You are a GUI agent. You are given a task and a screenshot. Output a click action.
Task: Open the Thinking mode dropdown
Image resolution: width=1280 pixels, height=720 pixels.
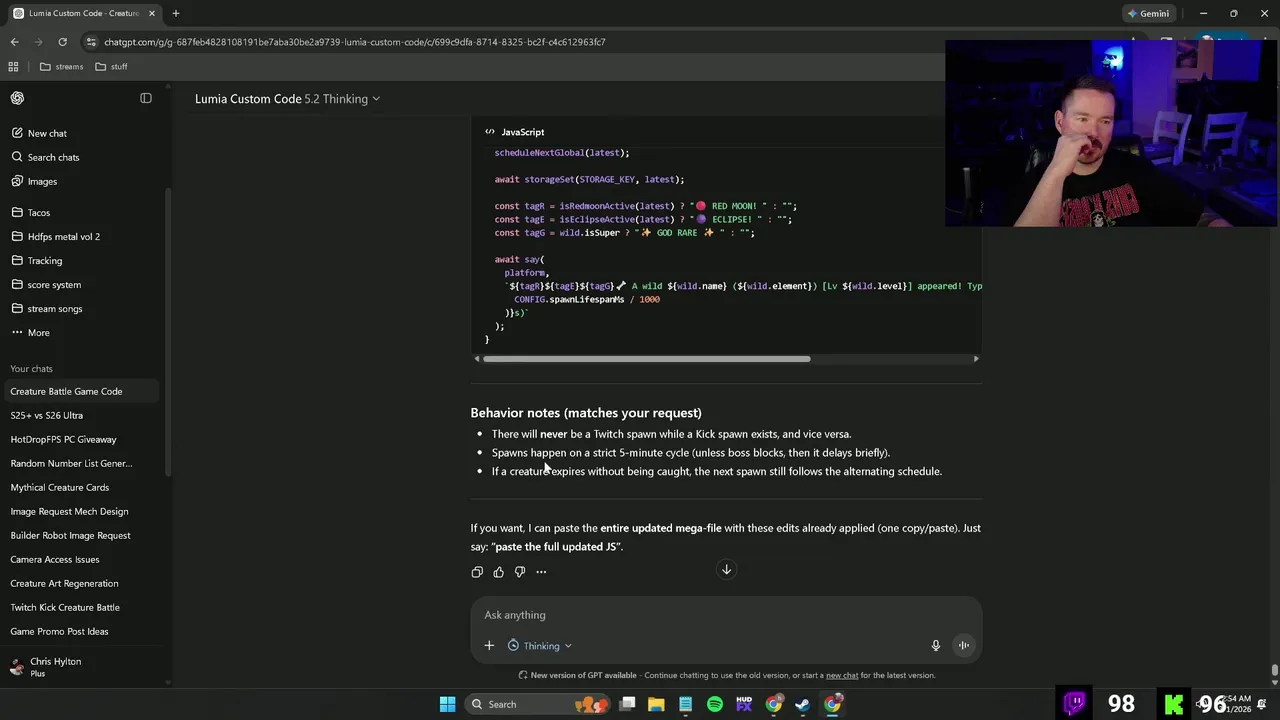540,646
